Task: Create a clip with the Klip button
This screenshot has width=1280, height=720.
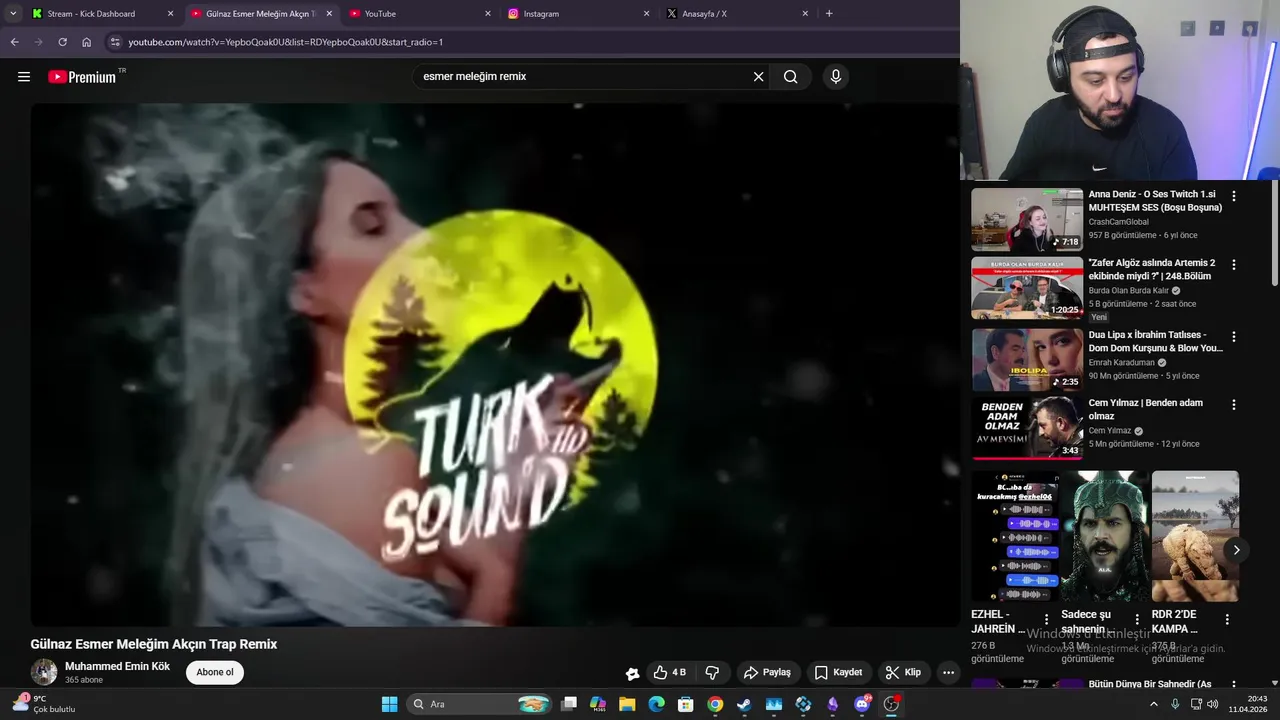Action: point(903,673)
